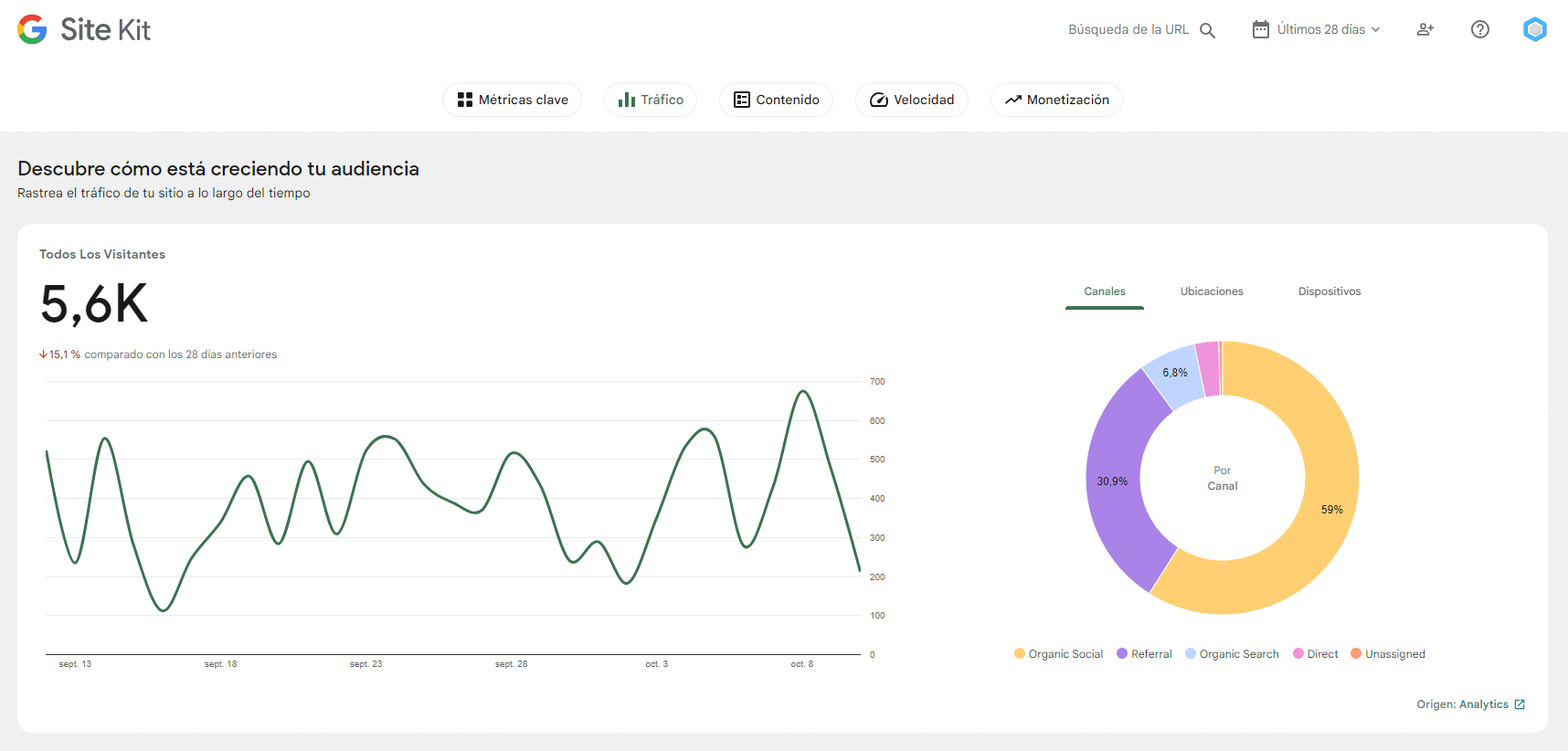Click the calendar icon for date range
The image size is (1568, 751).
tap(1260, 30)
